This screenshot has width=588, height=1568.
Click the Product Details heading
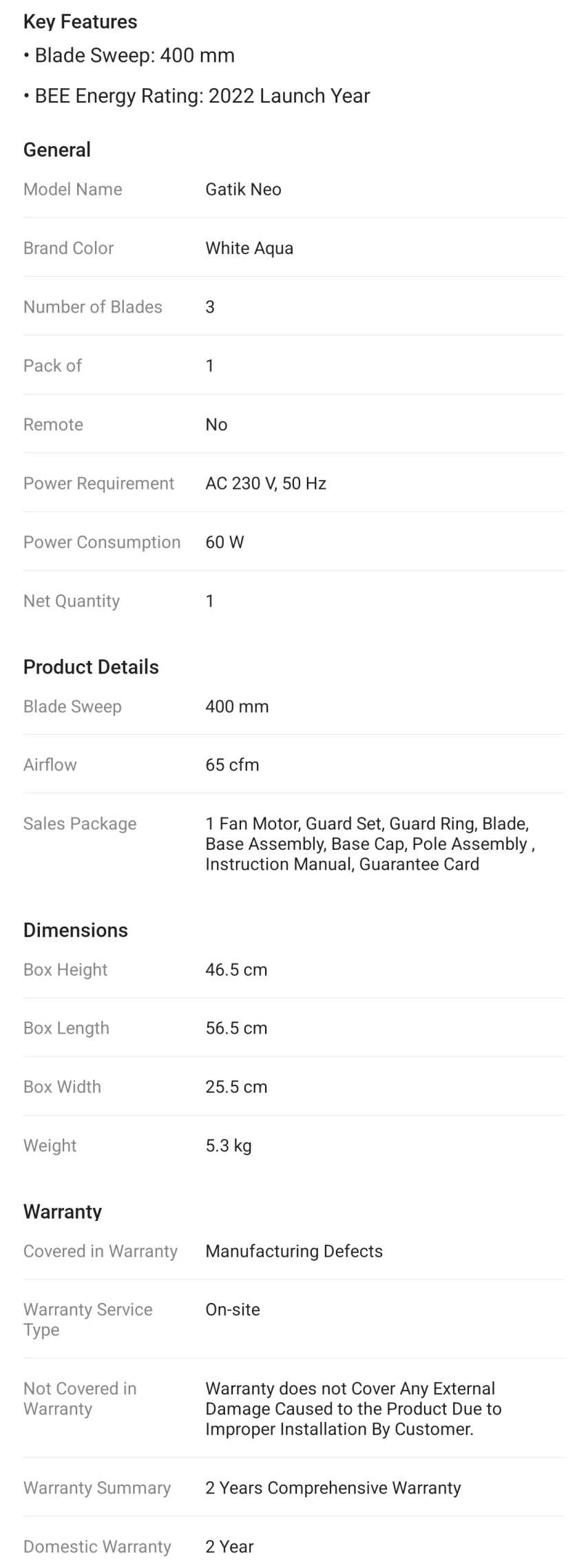click(x=91, y=667)
